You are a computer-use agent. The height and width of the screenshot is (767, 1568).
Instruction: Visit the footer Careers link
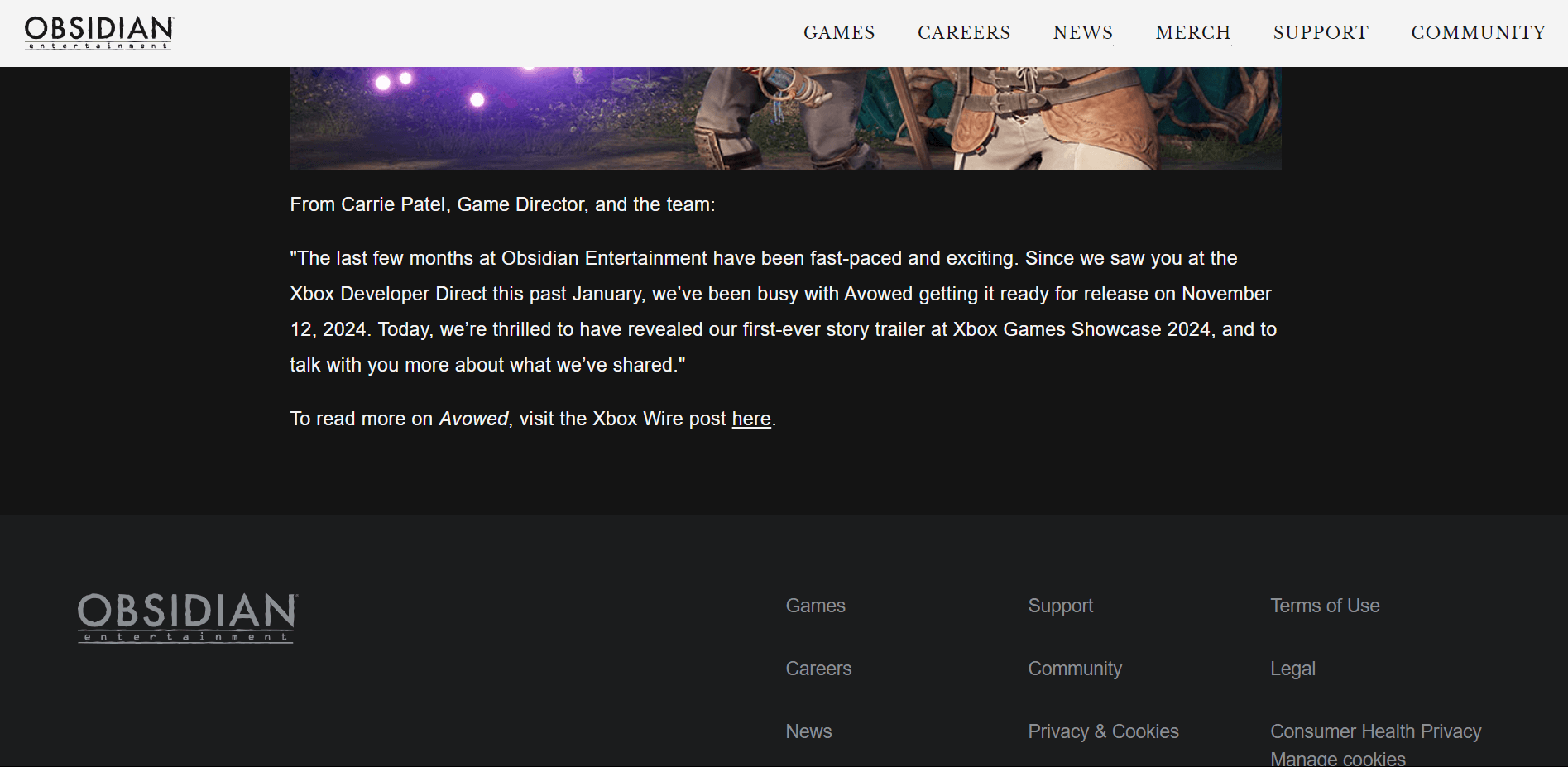click(818, 669)
